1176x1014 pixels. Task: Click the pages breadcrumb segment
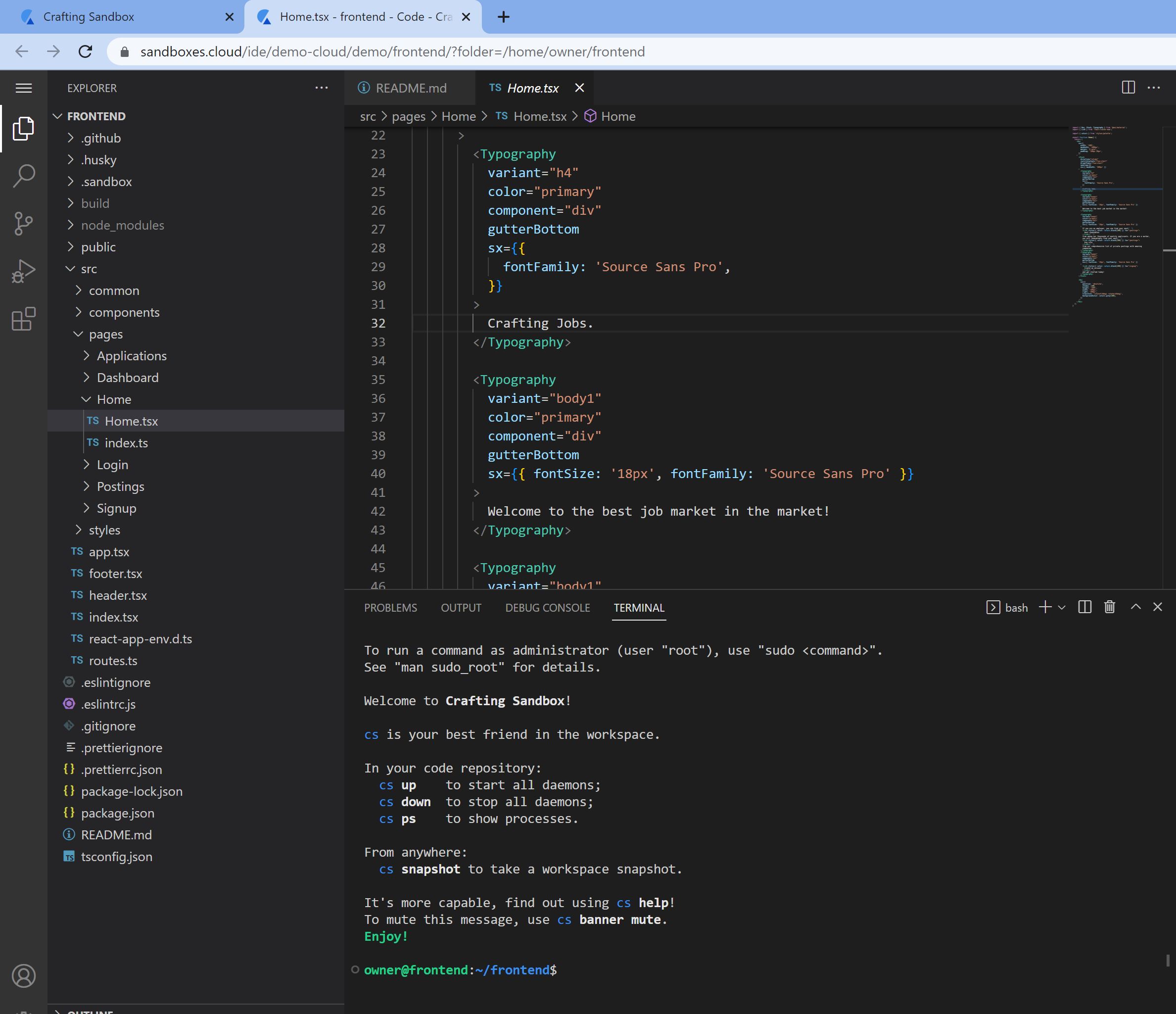pos(408,116)
